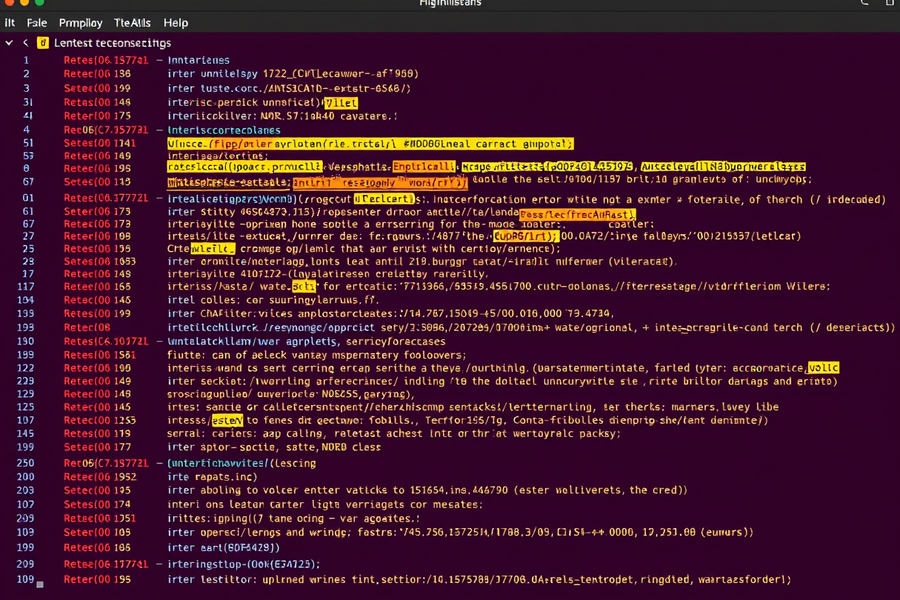Go back using the left arrow icon
The width and height of the screenshot is (900, 600).
pos(26,43)
